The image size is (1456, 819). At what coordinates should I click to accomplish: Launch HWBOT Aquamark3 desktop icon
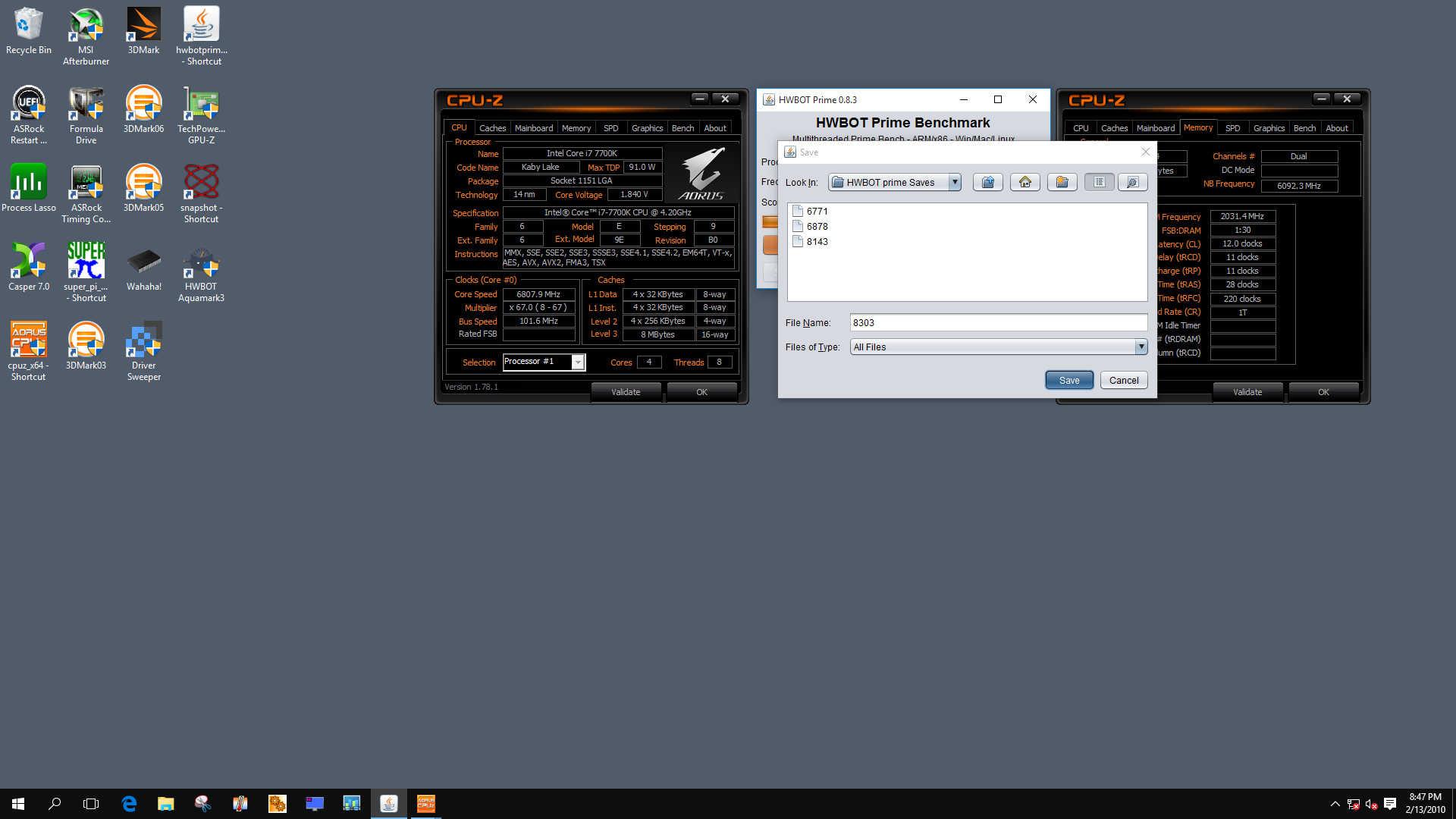202,273
